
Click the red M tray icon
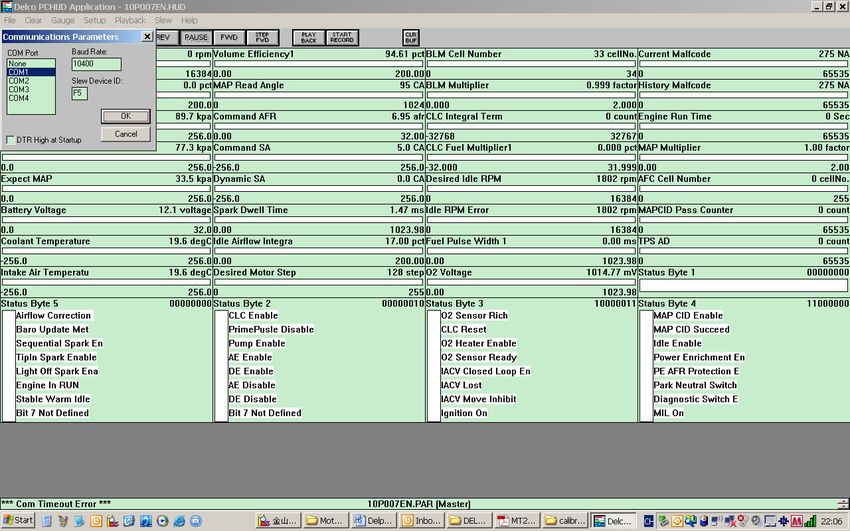pyautogui.click(x=796, y=521)
